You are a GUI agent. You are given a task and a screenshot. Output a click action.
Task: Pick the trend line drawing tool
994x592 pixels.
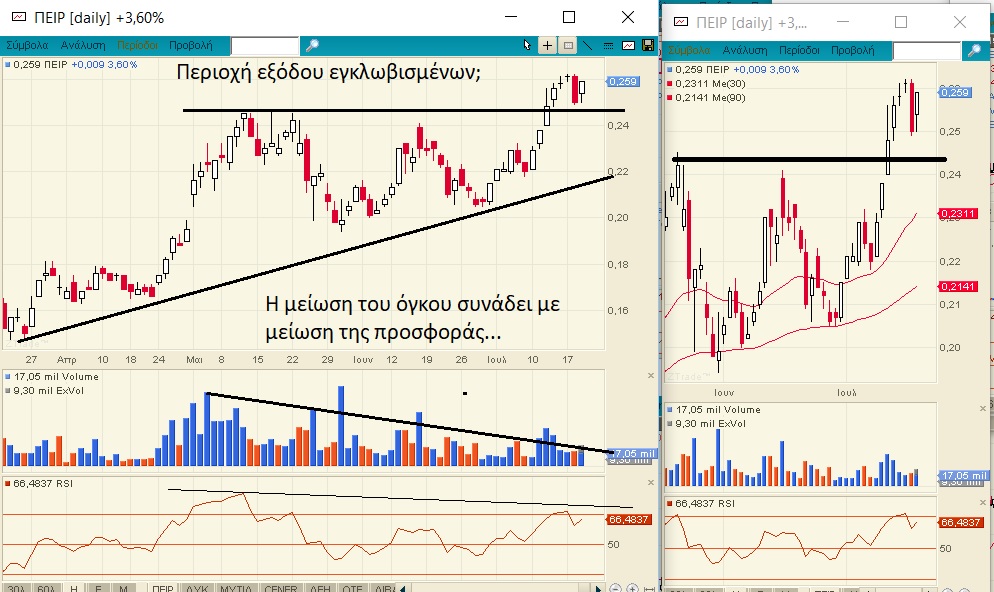[x=589, y=45]
